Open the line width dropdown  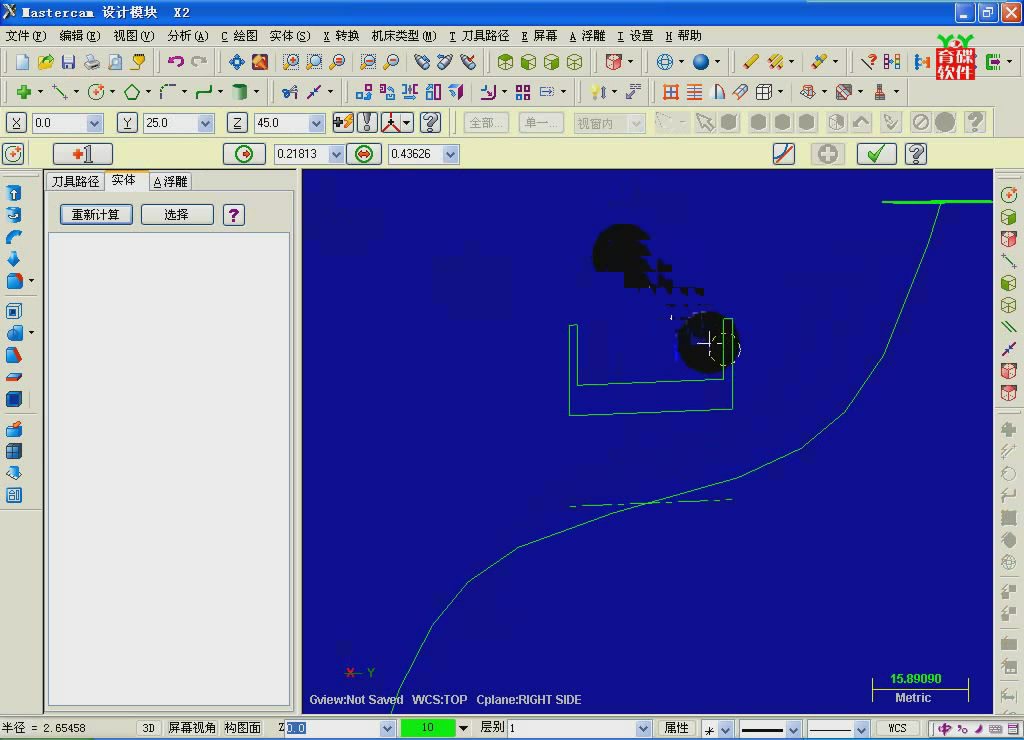(x=861, y=728)
